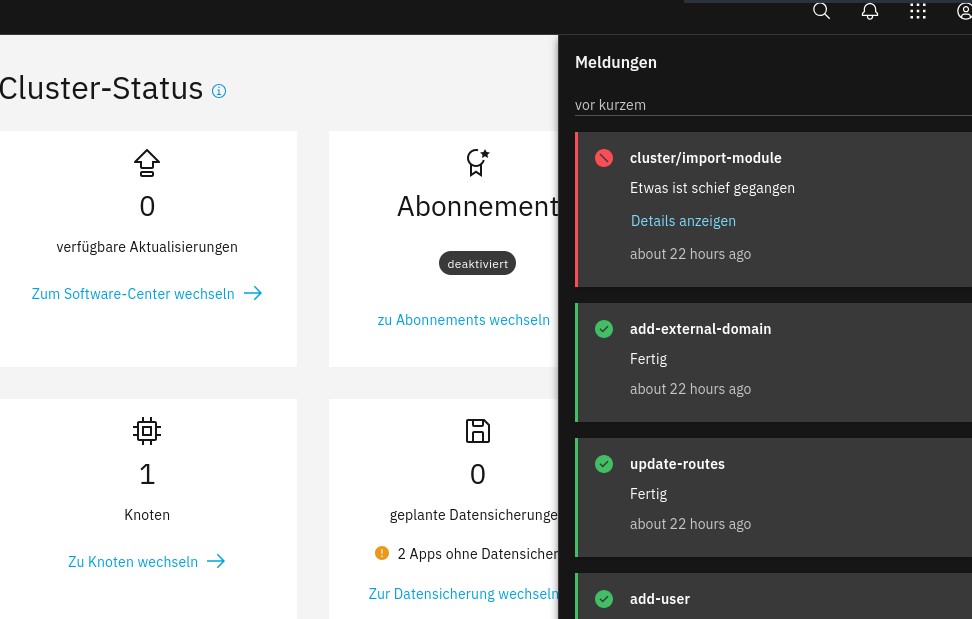Click the subscription badge icon
Image resolution: width=972 pixels, height=619 pixels.
point(477,162)
